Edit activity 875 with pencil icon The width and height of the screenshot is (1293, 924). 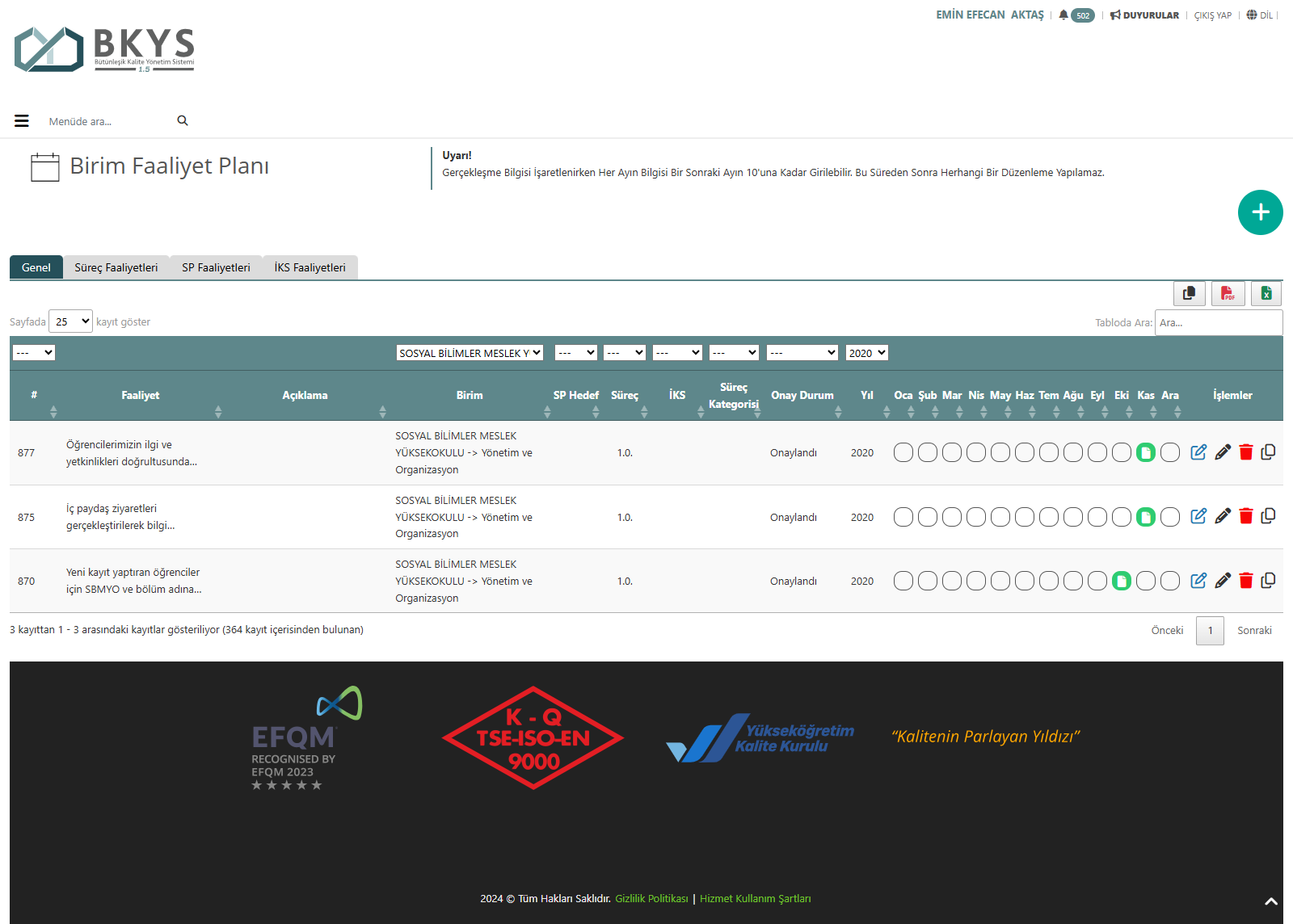pos(1222,516)
